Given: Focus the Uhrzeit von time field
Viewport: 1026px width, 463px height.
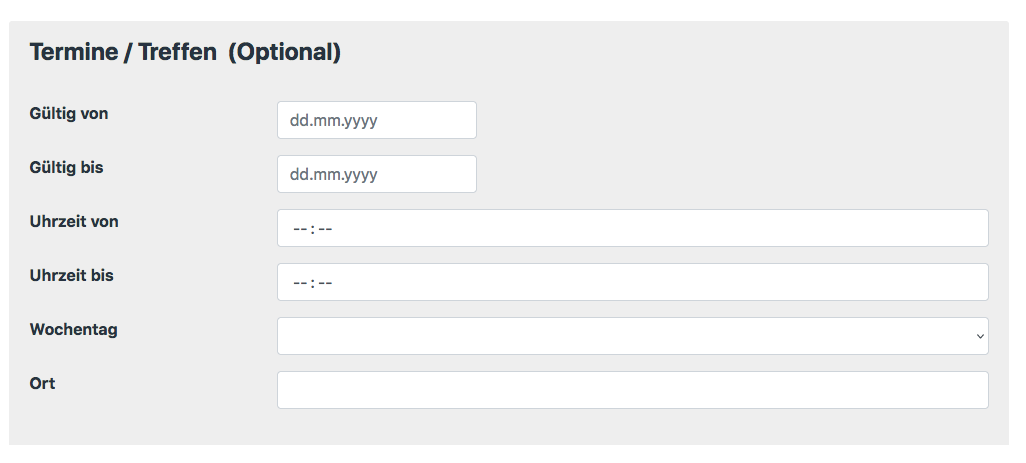Looking at the screenshot, I should coord(632,228).
